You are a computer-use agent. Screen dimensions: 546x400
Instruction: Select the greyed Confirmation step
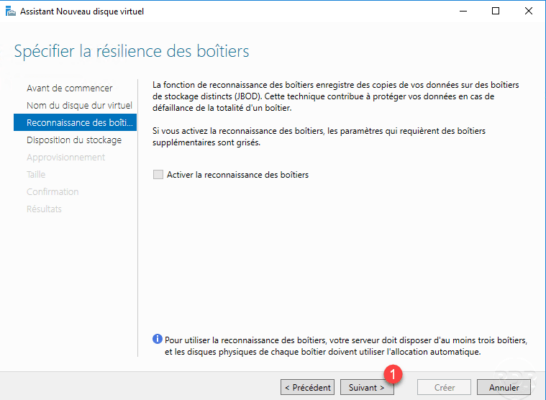pos(53,192)
